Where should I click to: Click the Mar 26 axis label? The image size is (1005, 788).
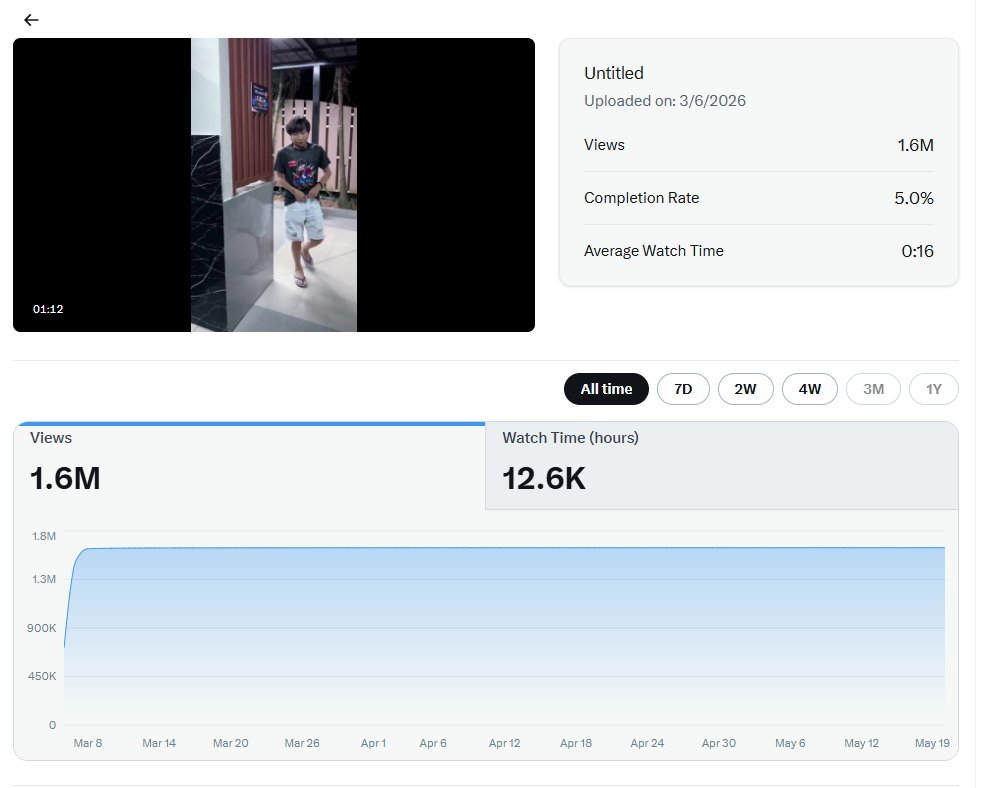302,743
